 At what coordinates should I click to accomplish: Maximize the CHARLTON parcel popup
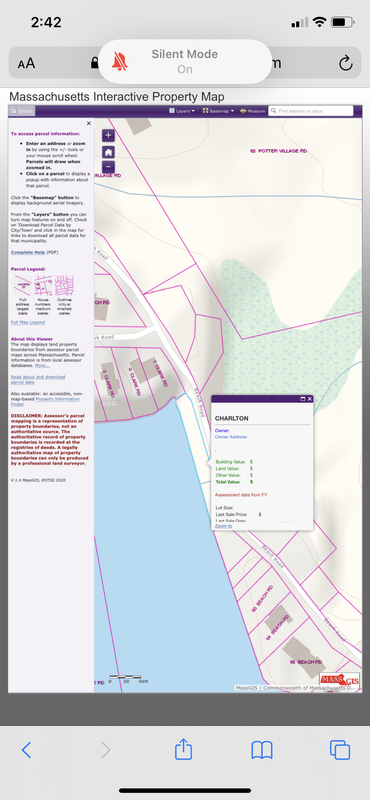pyautogui.click(x=302, y=399)
